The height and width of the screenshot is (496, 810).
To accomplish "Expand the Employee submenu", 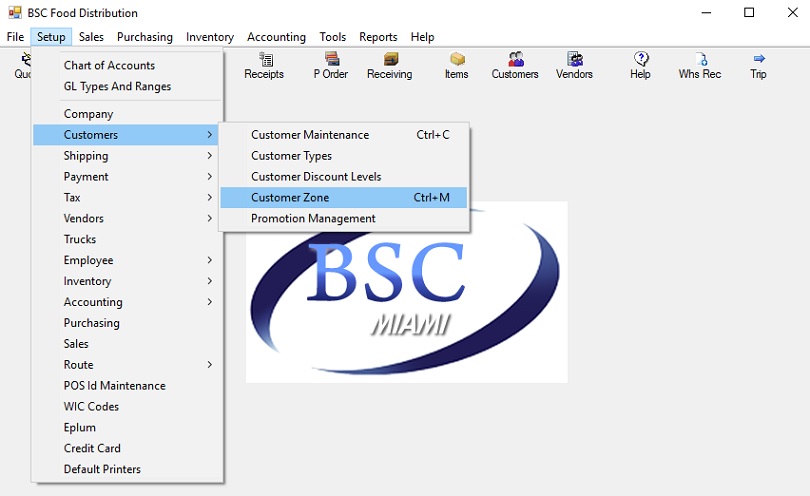I will pos(128,260).
